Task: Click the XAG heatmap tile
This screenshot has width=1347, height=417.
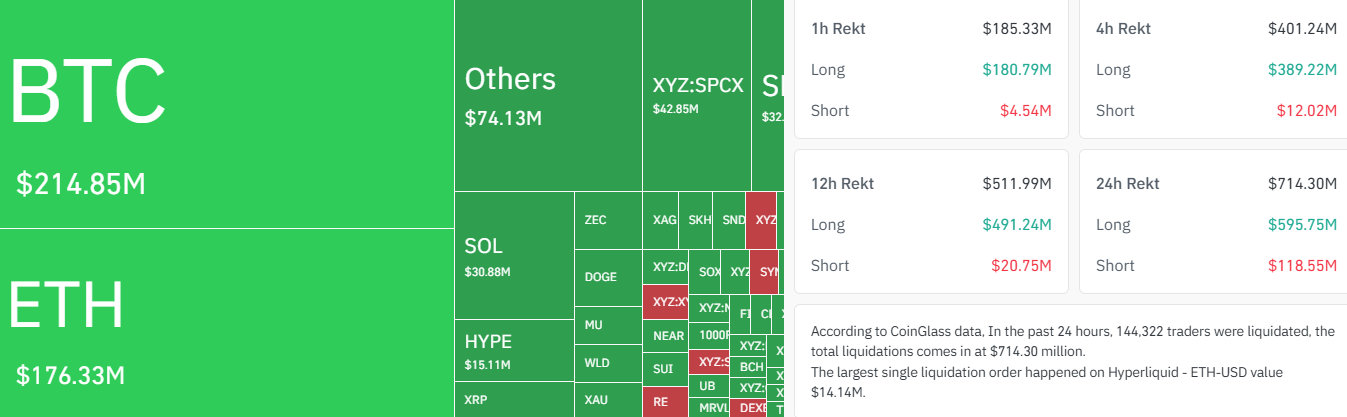Action: pos(660,220)
